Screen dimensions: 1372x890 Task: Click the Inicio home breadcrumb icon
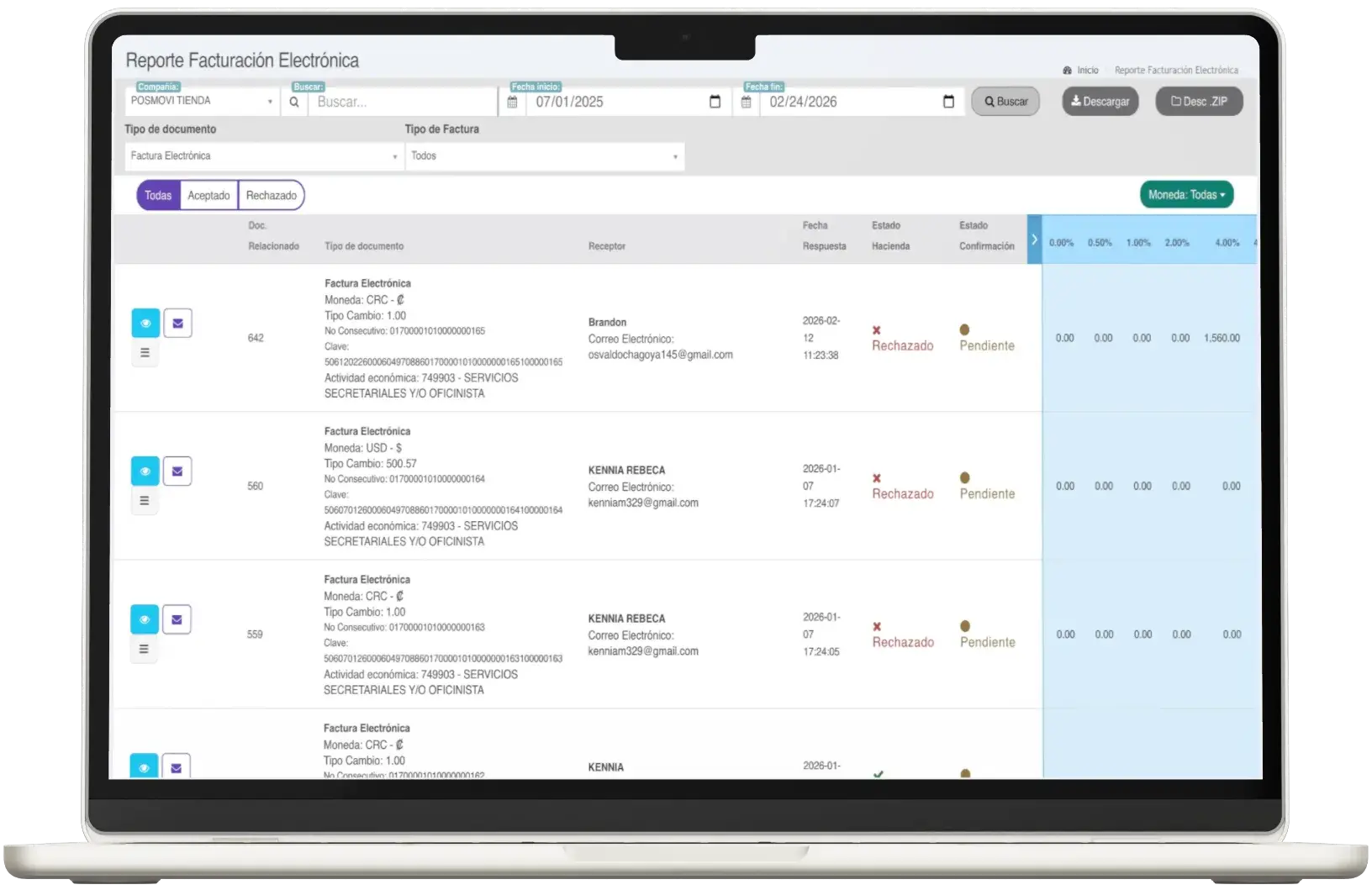(1067, 71)
